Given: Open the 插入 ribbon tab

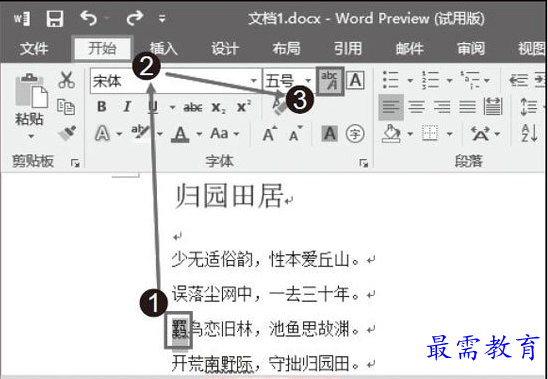Looking at the screenshot, I should click(x=164, y=49).
